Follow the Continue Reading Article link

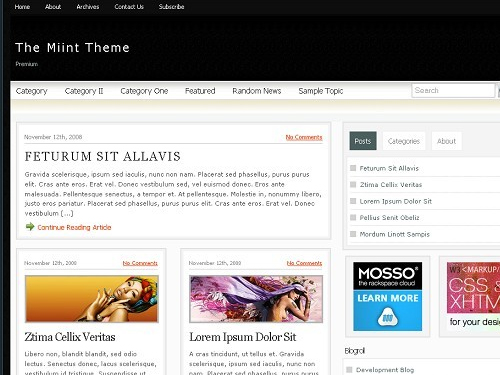pyautogui.click(x=74, y=227)
